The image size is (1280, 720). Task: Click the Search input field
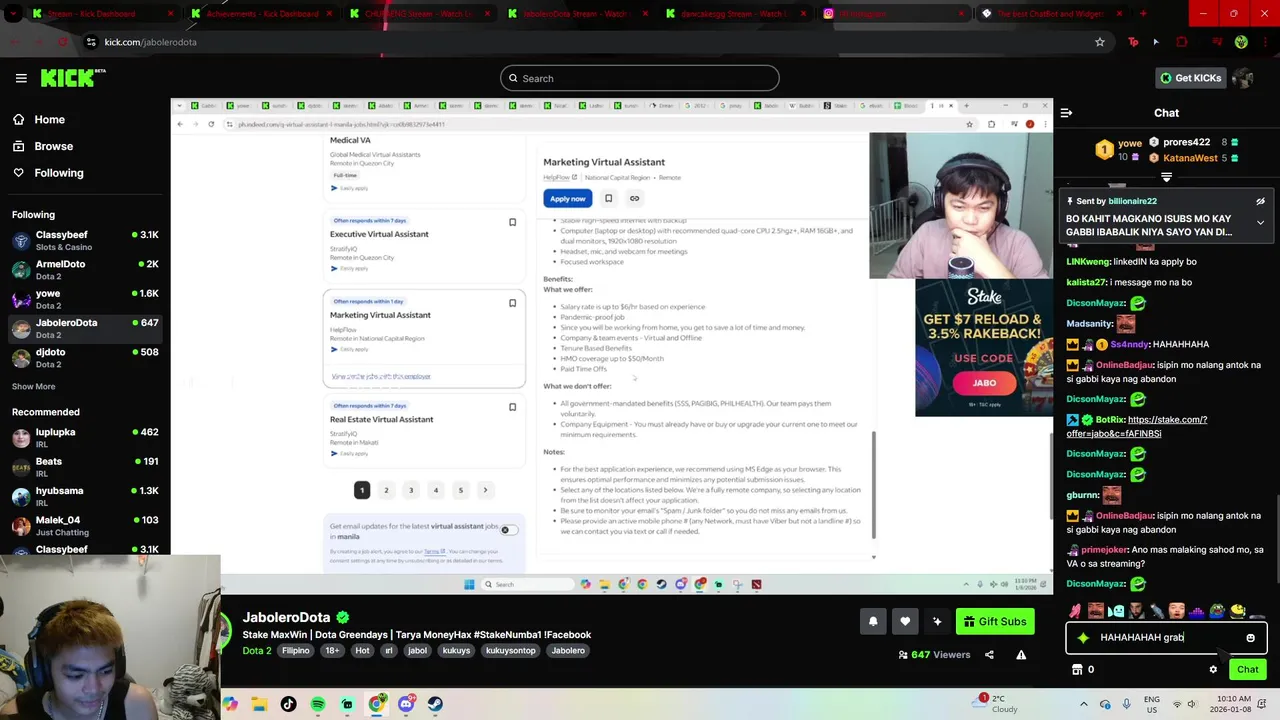coord(640,78)
